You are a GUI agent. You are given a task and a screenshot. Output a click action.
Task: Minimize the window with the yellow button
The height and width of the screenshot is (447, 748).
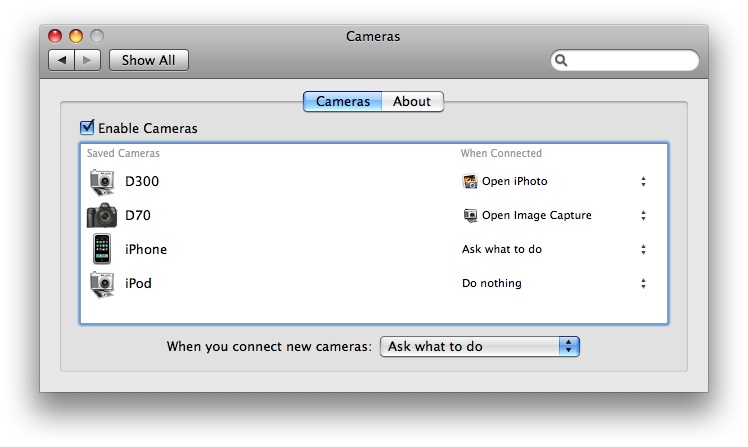pos(76,36)
